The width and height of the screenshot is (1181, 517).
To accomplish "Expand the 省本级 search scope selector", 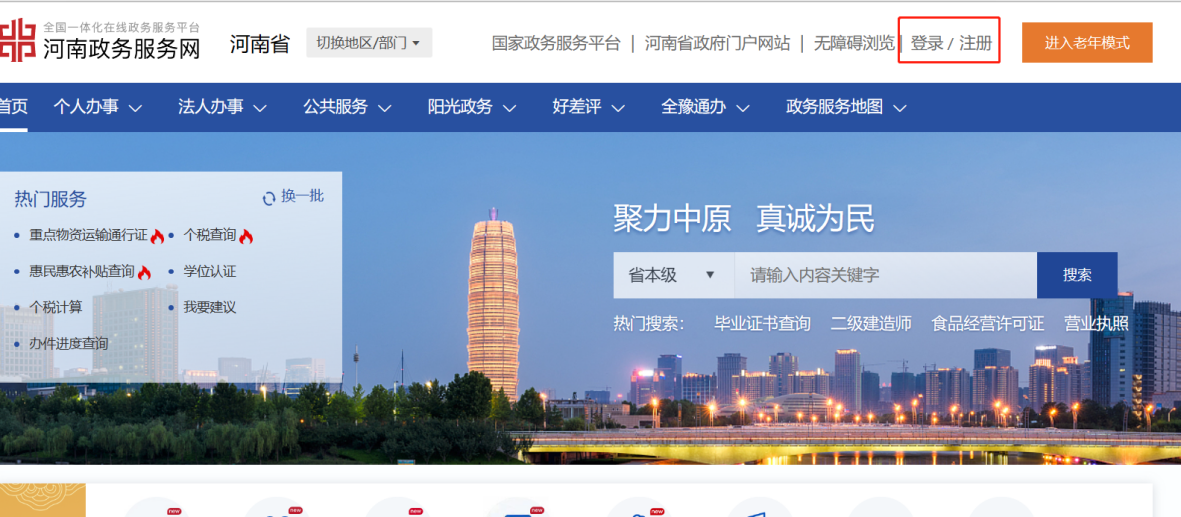I will pos(673,275).
